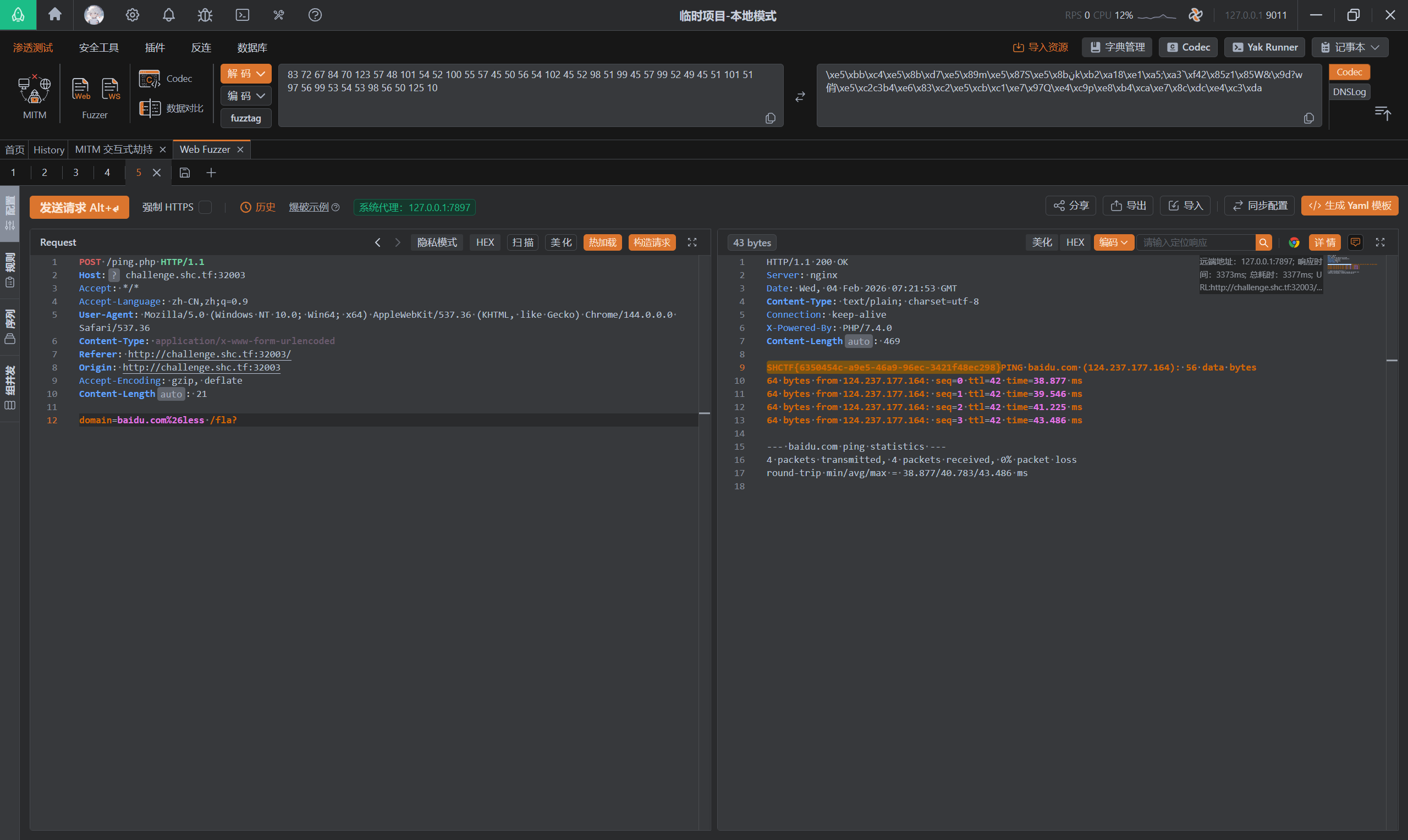Viewport: 1408px width, 840px height.
Task: Open the 解码 decode dropdown
Action: click(x=246, y=74)
